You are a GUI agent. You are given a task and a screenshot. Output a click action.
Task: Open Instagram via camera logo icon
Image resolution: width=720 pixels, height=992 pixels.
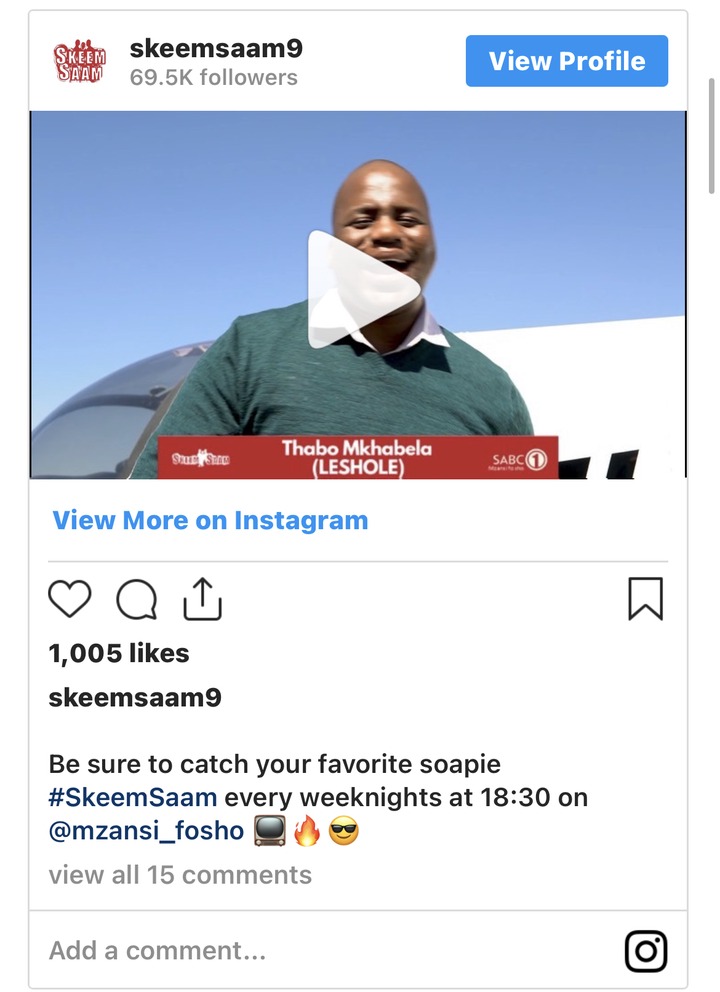tap(646, 951)
